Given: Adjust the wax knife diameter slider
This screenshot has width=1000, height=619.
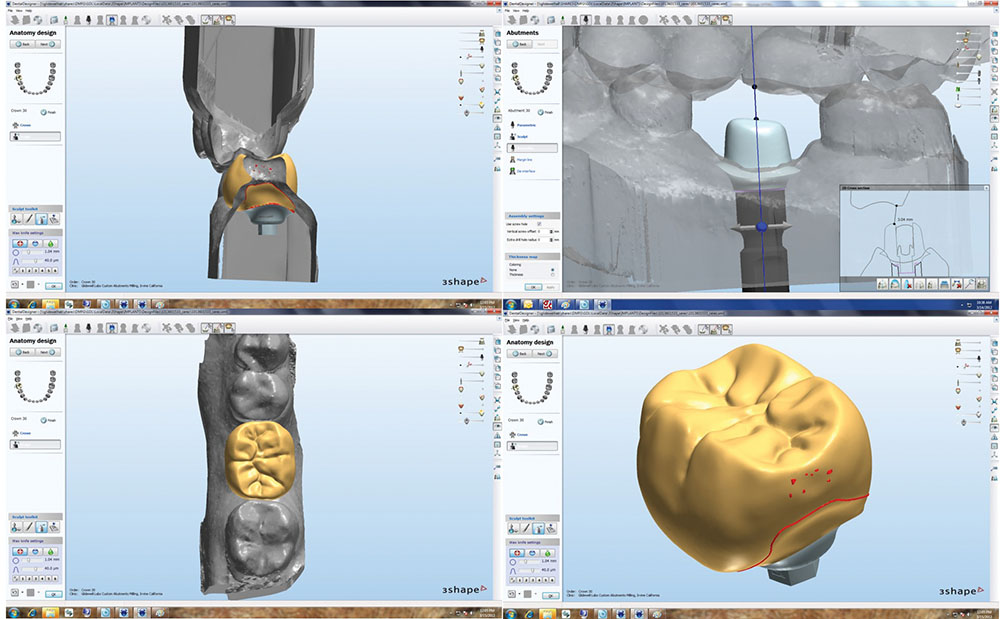Looking at the screenshot, I should (x=28, y=252).
